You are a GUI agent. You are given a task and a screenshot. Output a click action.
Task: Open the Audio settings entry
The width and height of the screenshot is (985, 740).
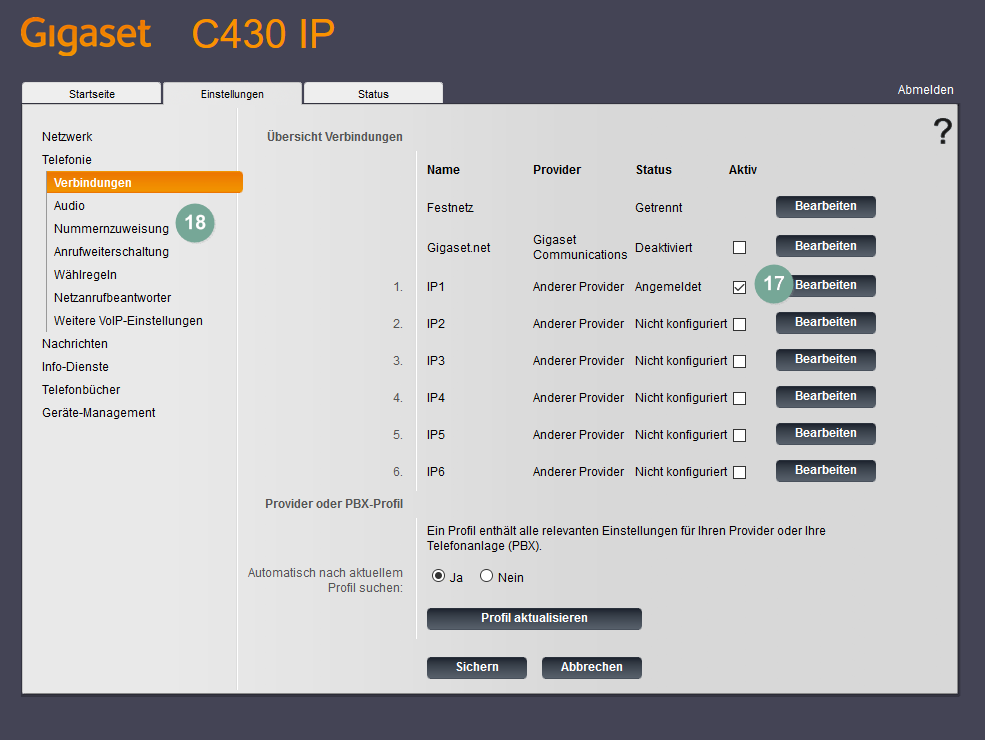point(69,205)
